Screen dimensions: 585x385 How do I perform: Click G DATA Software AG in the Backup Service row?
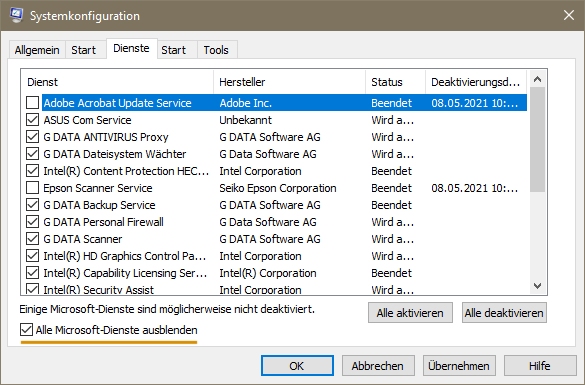[x=270, y=205]
